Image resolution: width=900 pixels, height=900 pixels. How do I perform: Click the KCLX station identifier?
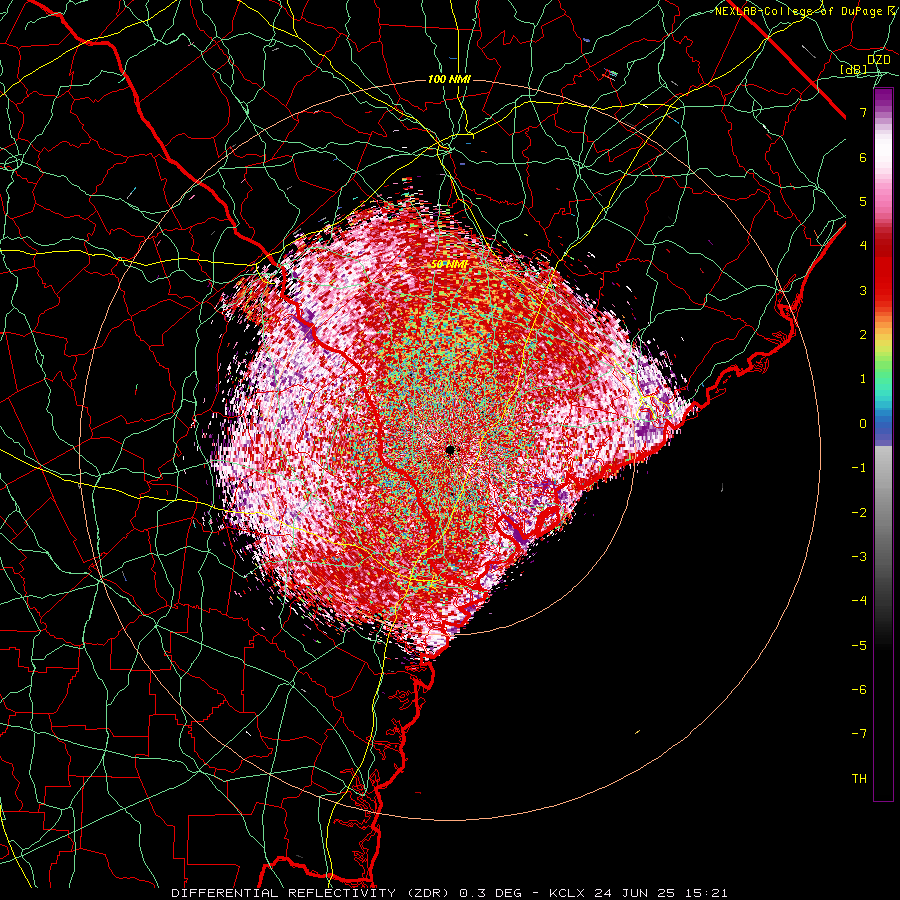pos(567,893)
